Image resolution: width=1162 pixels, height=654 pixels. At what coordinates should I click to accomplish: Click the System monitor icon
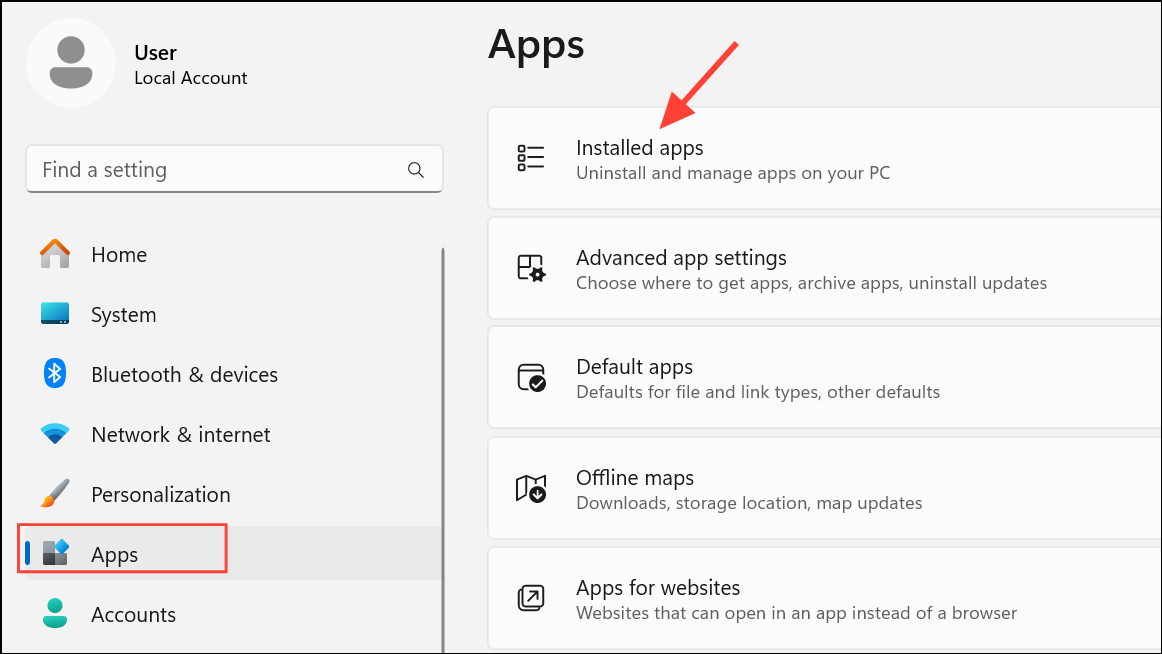(55, 314)
